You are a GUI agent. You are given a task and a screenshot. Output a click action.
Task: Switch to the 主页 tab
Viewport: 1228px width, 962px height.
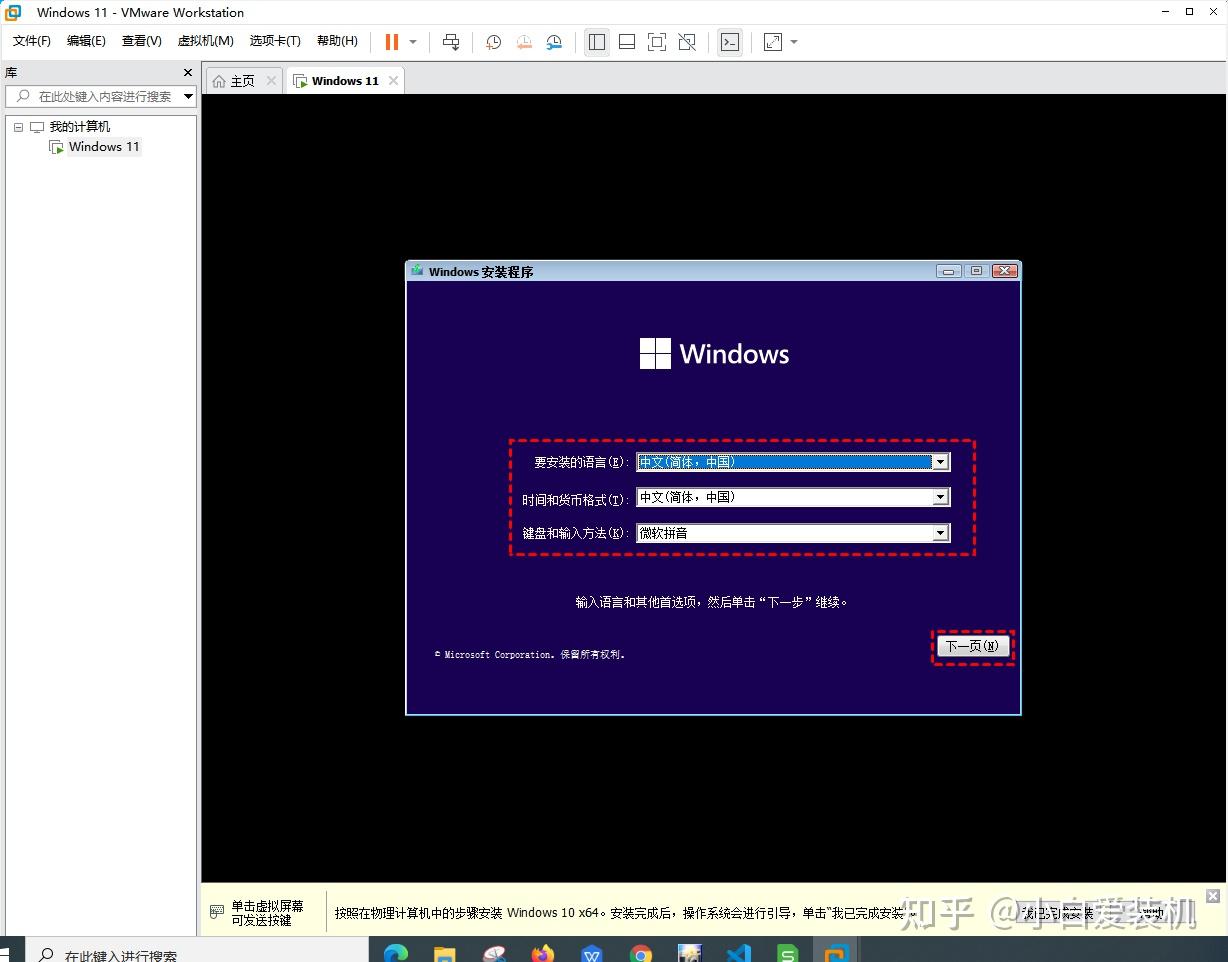coord(240,80)
